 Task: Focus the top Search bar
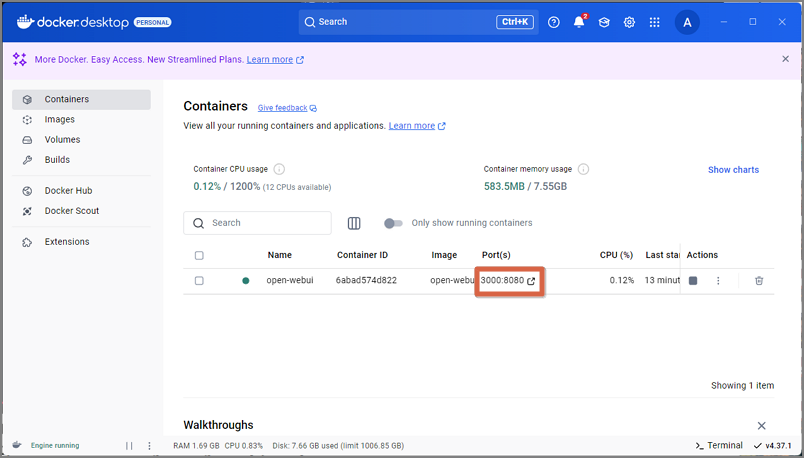[418, 22]
